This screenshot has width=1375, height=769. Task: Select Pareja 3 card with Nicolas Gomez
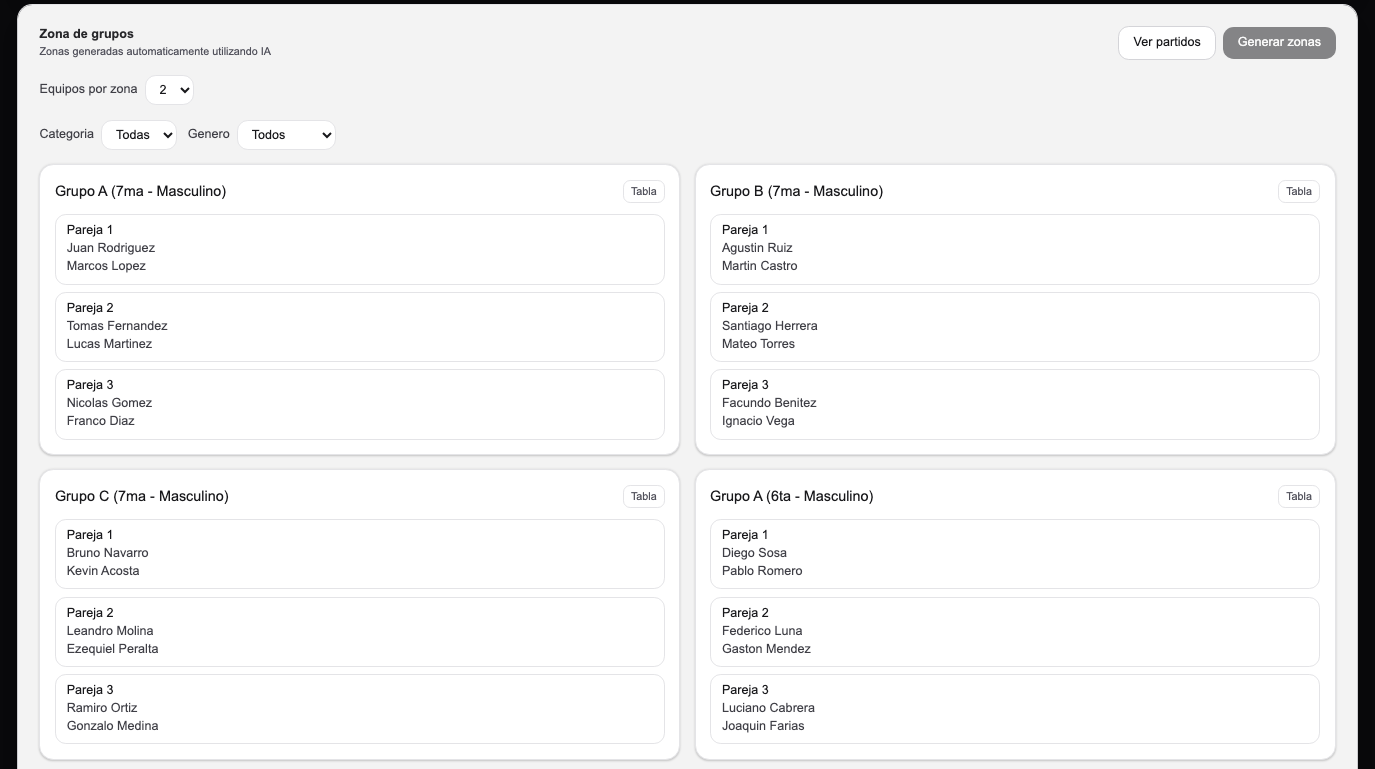pyautogui.click(x=360, y=403)
